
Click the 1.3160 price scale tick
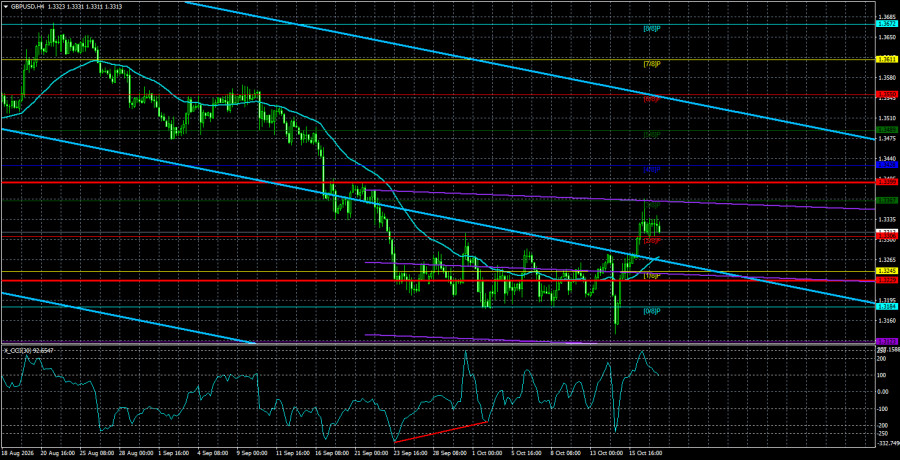click(x=887, y=320)
